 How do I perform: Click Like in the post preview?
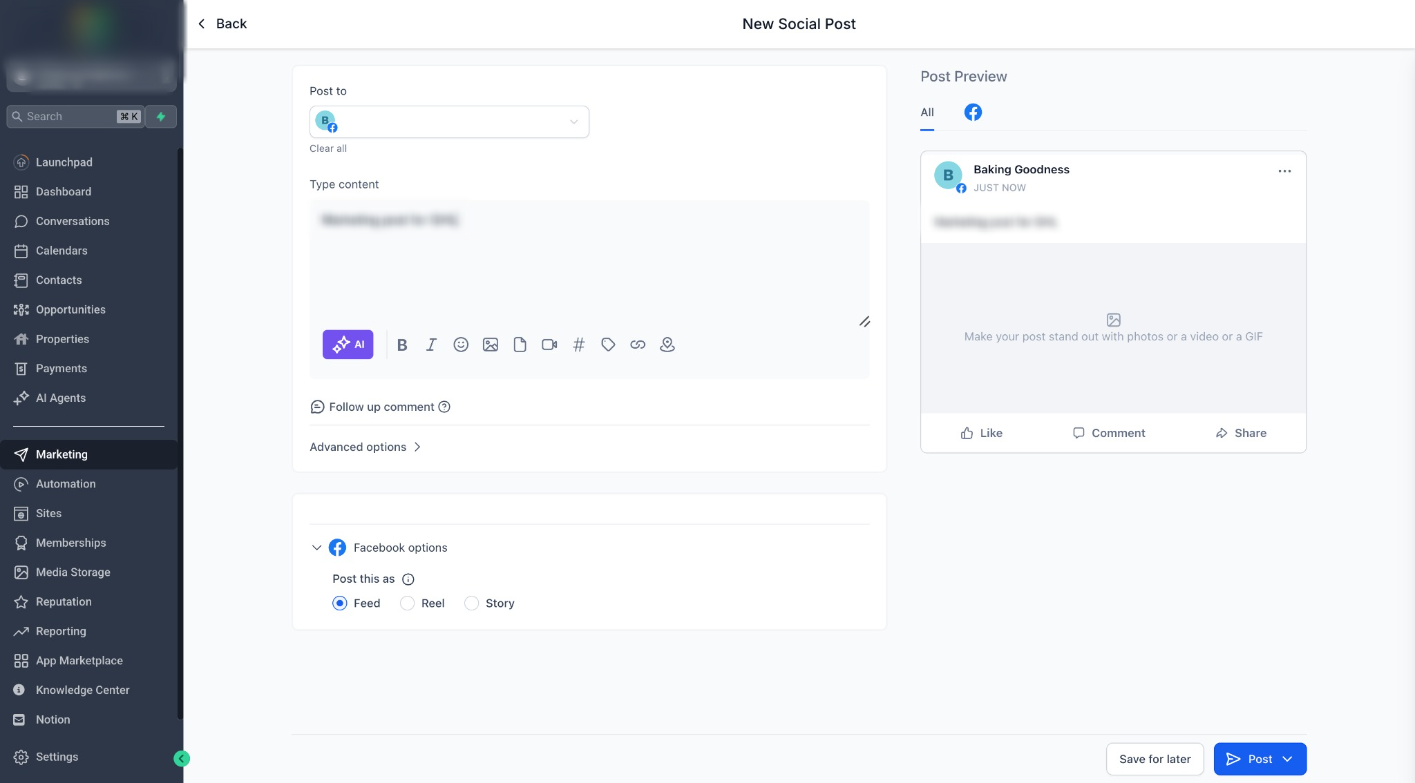(x=981, y=433)
